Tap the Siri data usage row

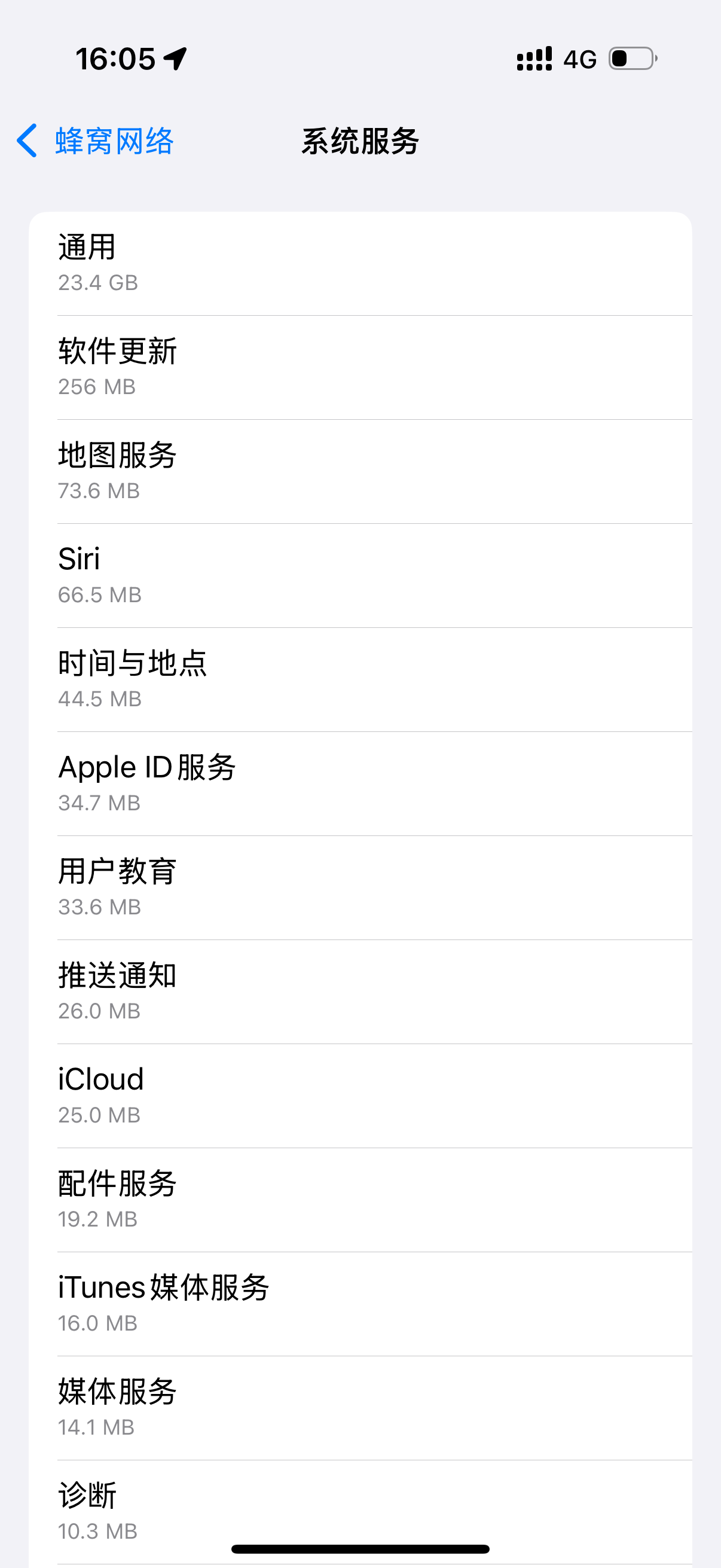click(x=360, y=576)
